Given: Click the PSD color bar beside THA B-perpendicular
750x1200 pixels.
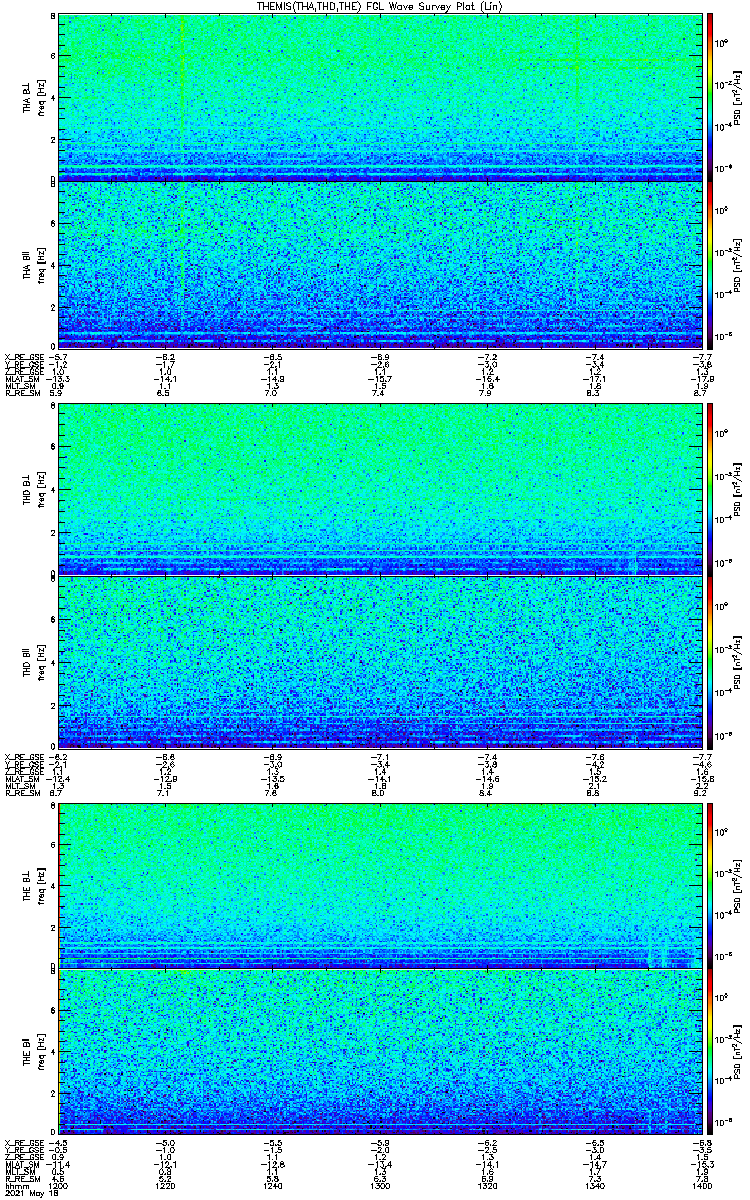Looking at the screenshot, I should coord(710,96).
